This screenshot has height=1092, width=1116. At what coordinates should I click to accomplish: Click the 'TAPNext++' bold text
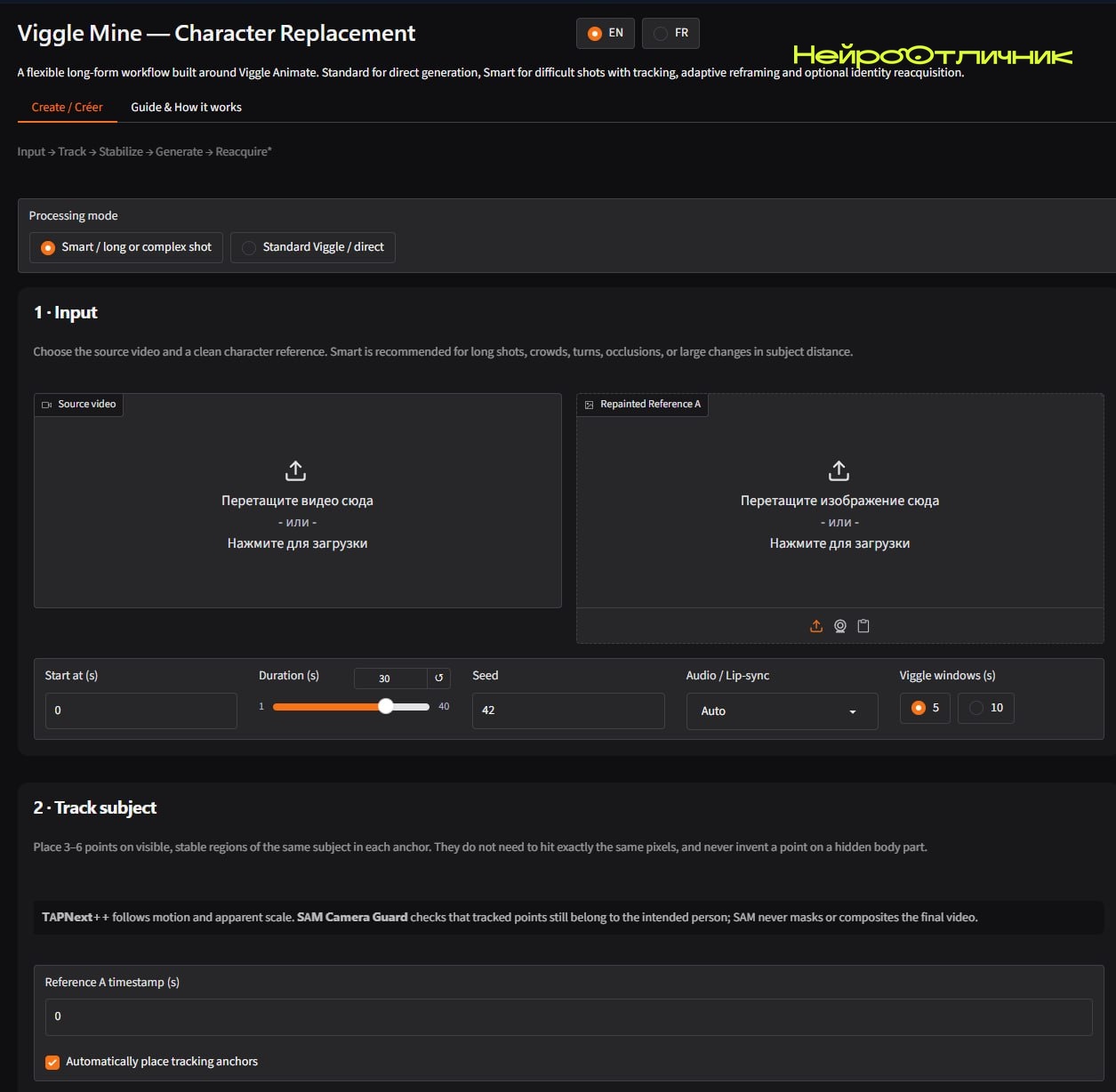pyautogui.click(x=76, y=918)
